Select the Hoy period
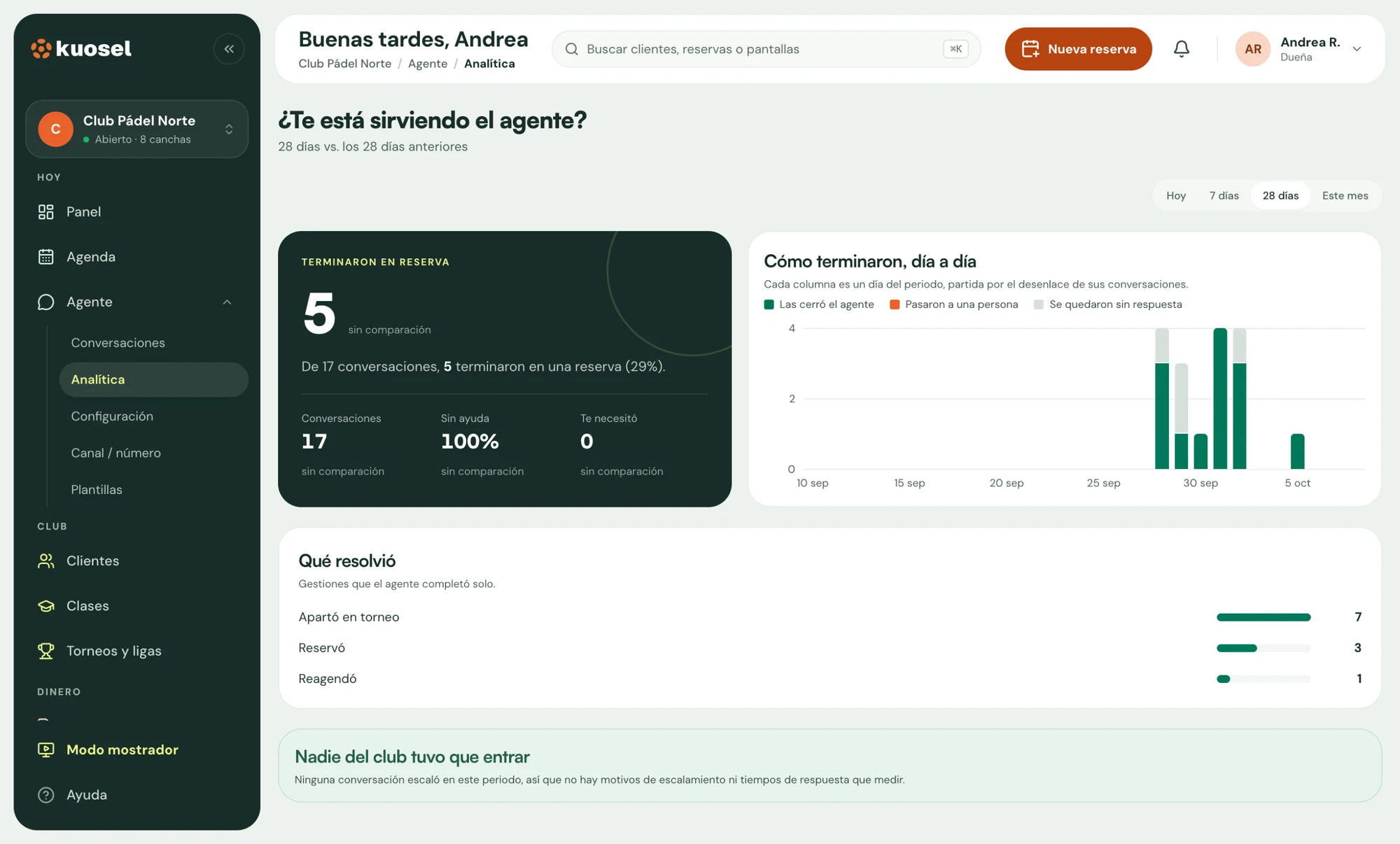1400x844 pixels. pyautogui.click(x=1176, y=196)
